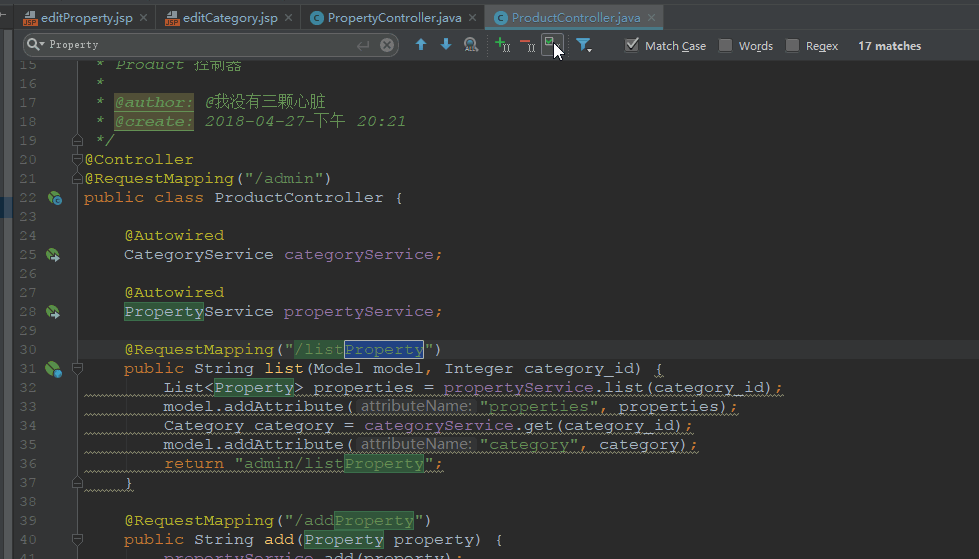
Task: Click Spring bean gutter icon on line 22
Action: pos(54,198)
